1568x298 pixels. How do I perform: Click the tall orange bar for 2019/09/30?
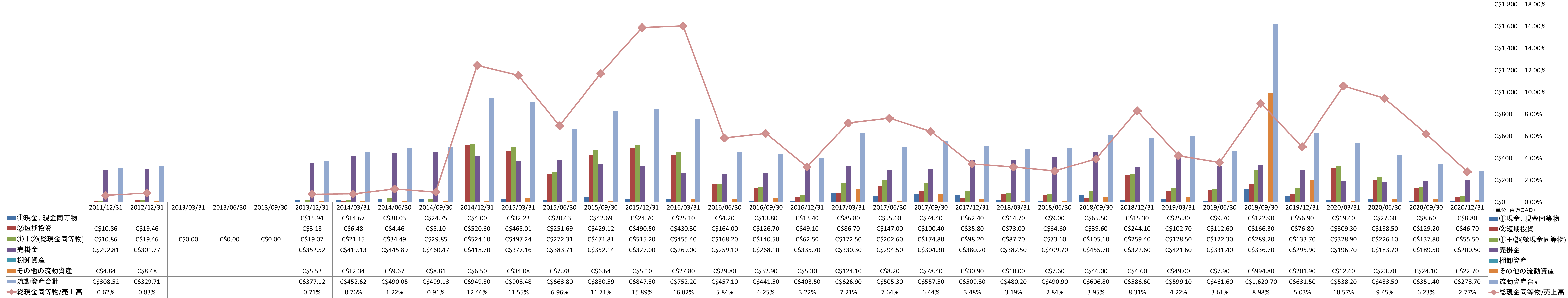[1270, 147]
